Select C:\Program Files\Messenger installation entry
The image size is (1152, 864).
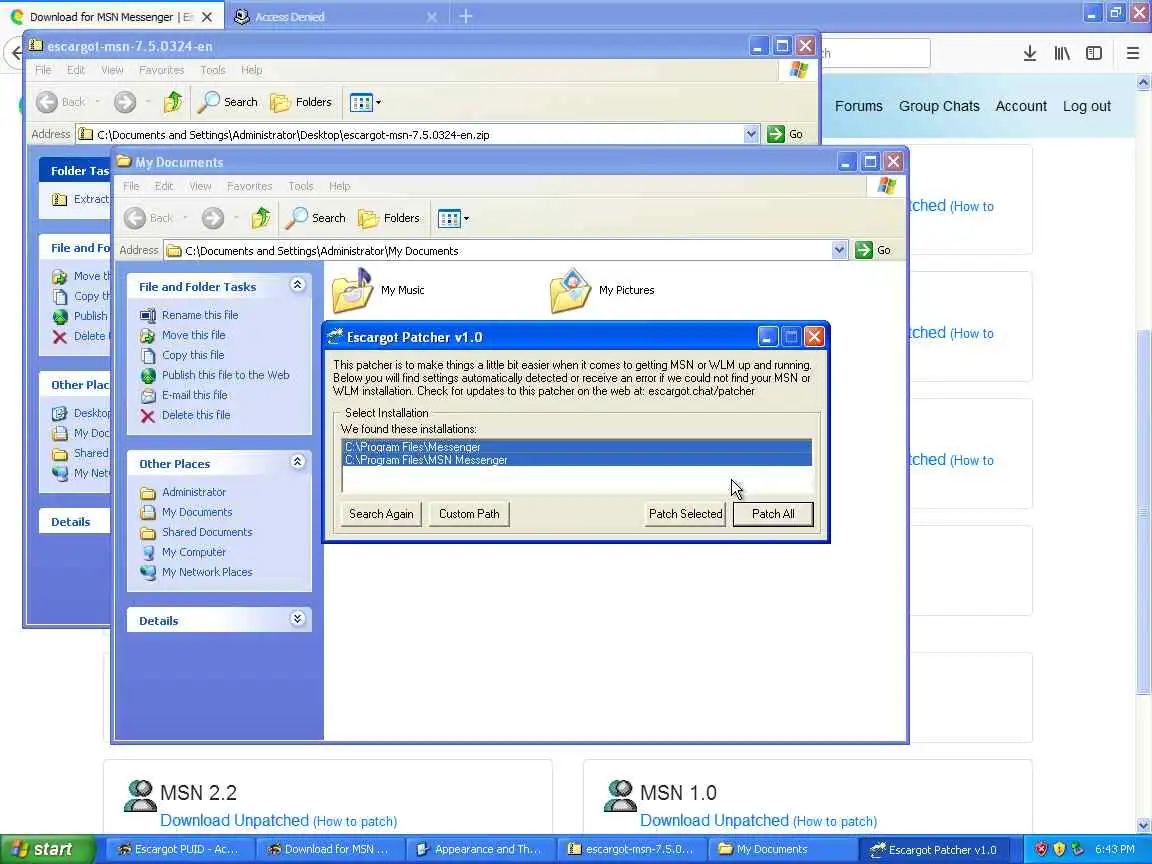[577, 447]
